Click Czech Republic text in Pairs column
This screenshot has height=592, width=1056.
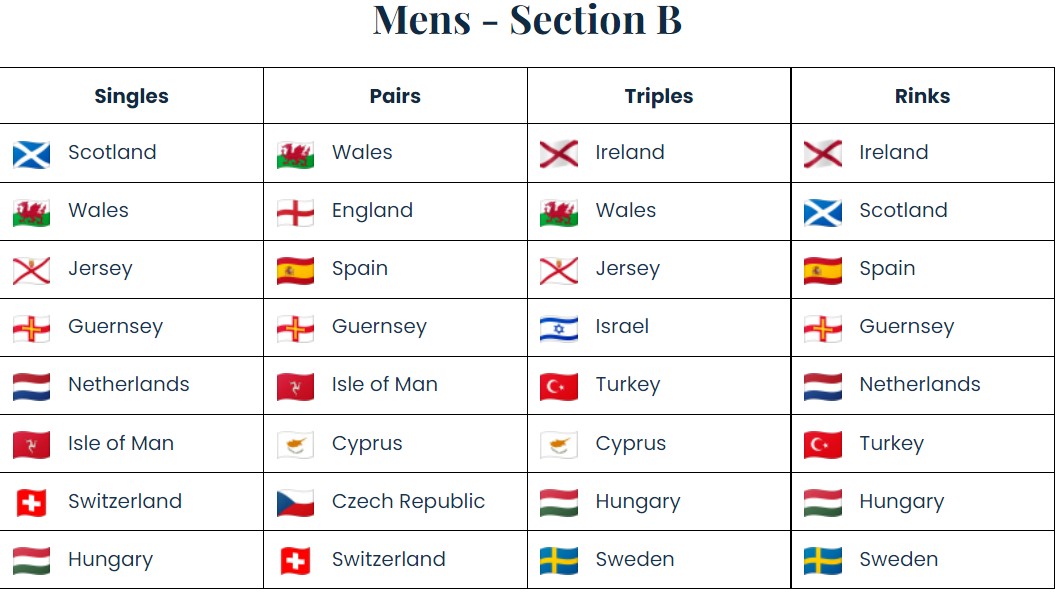[x=408, y=501]
